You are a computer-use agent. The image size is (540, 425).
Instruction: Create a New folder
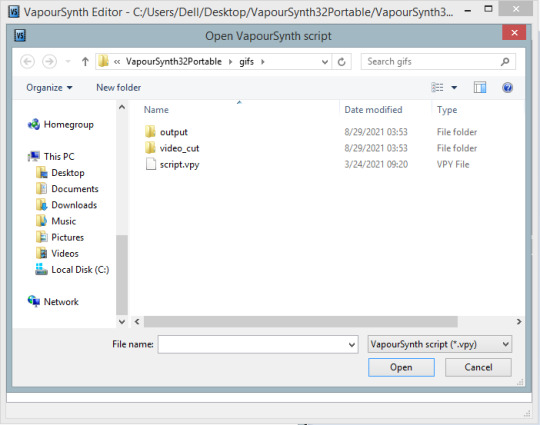click(118, 87)
